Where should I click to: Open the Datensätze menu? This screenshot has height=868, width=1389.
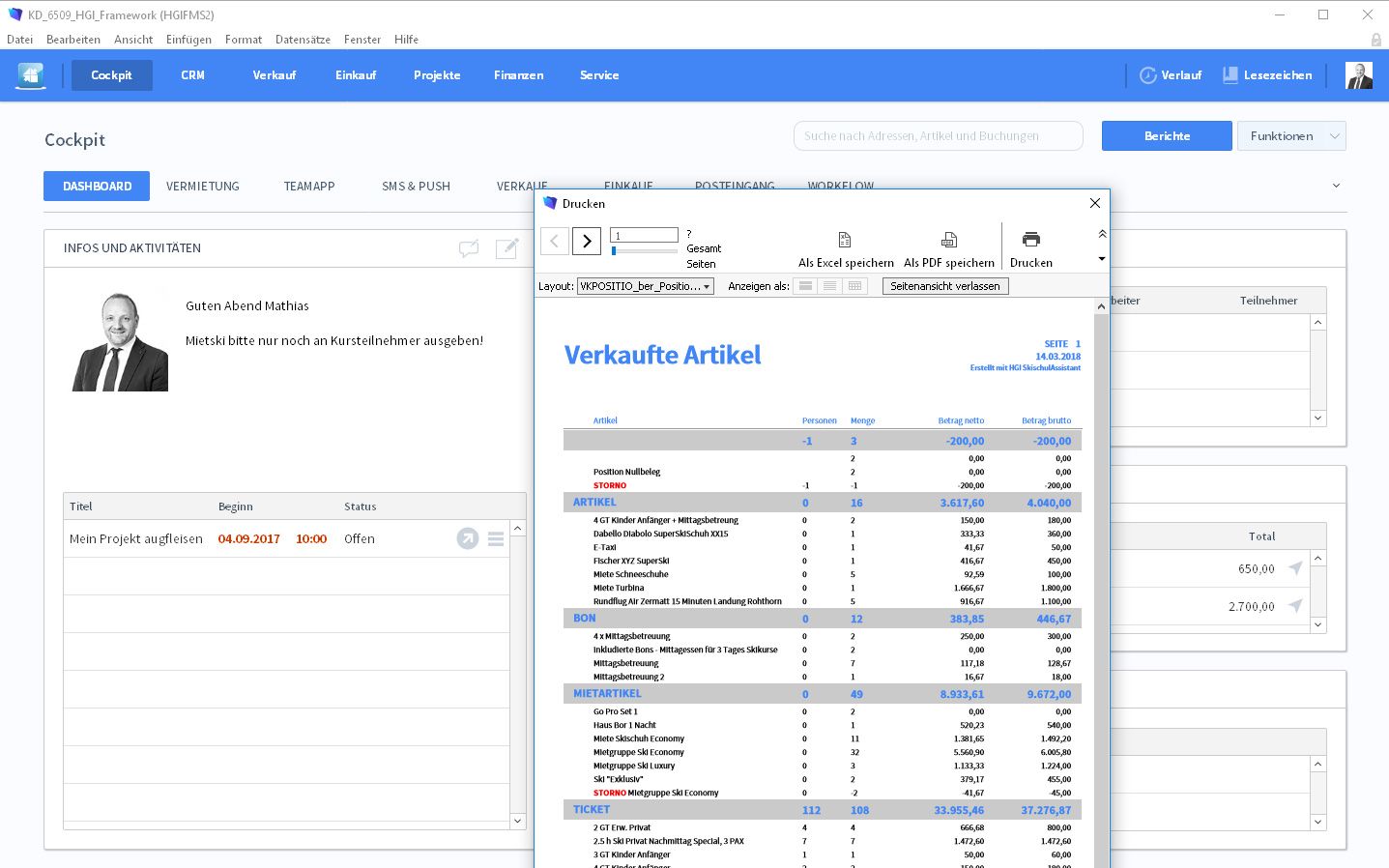click(x=303, y=40)
